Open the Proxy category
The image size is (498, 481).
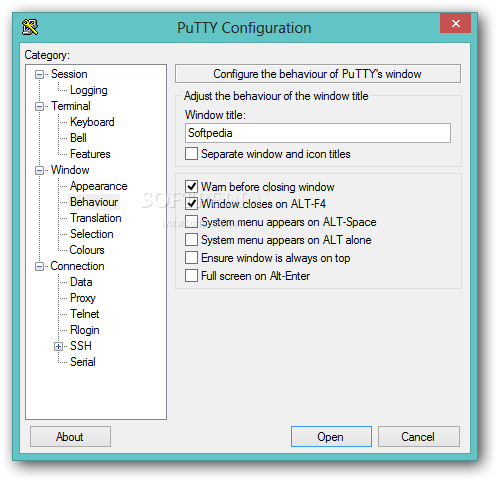pyautogui.click(x=83, y=298)
